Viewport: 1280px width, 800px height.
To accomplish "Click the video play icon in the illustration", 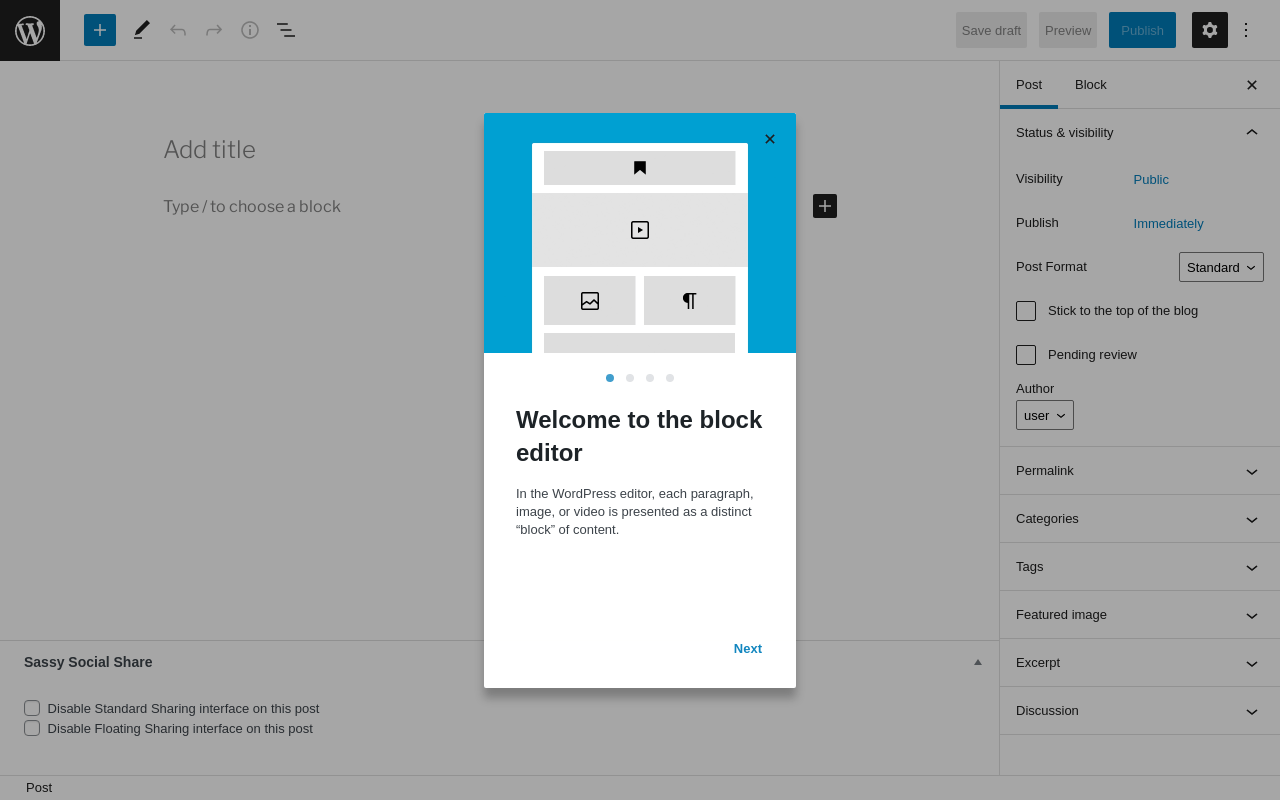I will [640, 230].
